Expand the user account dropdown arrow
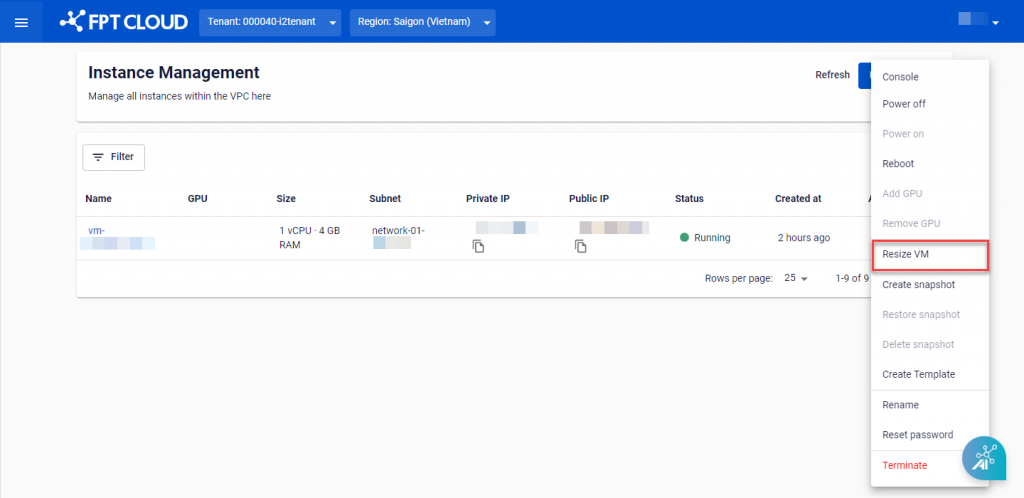The height and width of the screenshot is (498, 1024). pos(995,23)
